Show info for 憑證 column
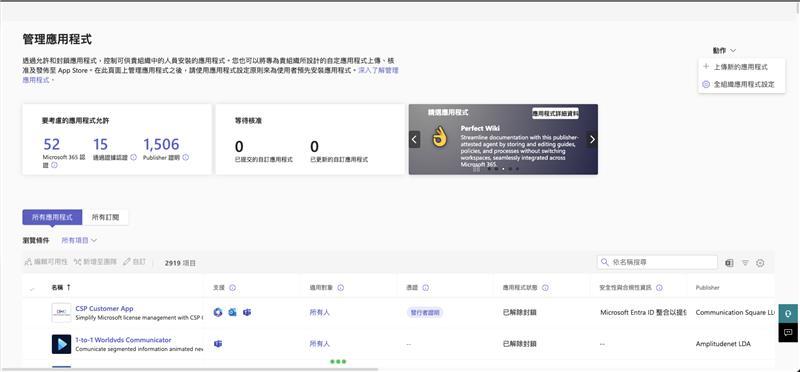 click(x=426, y=288)
